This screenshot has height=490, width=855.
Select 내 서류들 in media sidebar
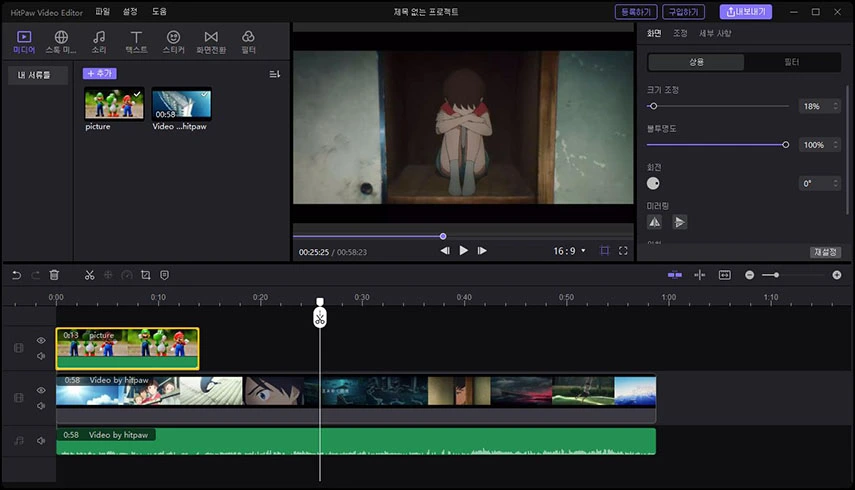click(38, 75)
